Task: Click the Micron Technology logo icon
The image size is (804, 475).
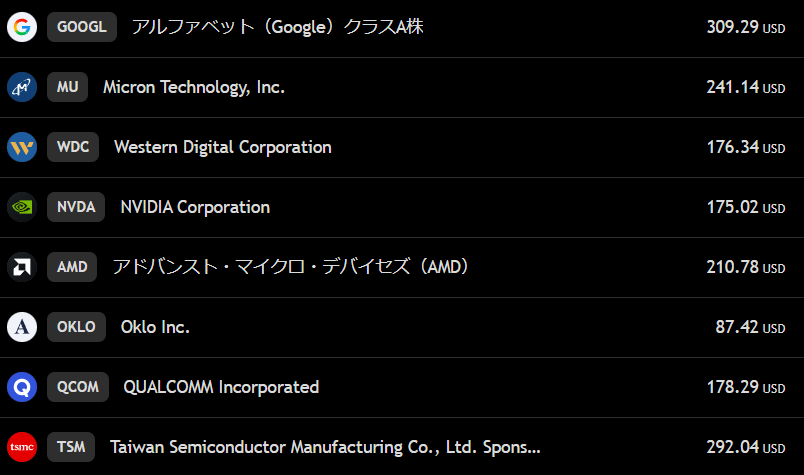Action: [22, 87]
